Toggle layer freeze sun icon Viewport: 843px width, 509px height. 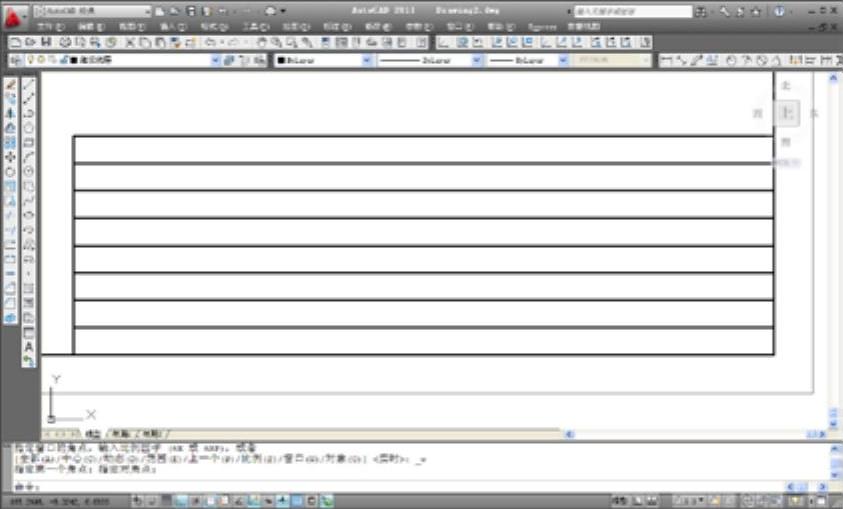(41, 60)
